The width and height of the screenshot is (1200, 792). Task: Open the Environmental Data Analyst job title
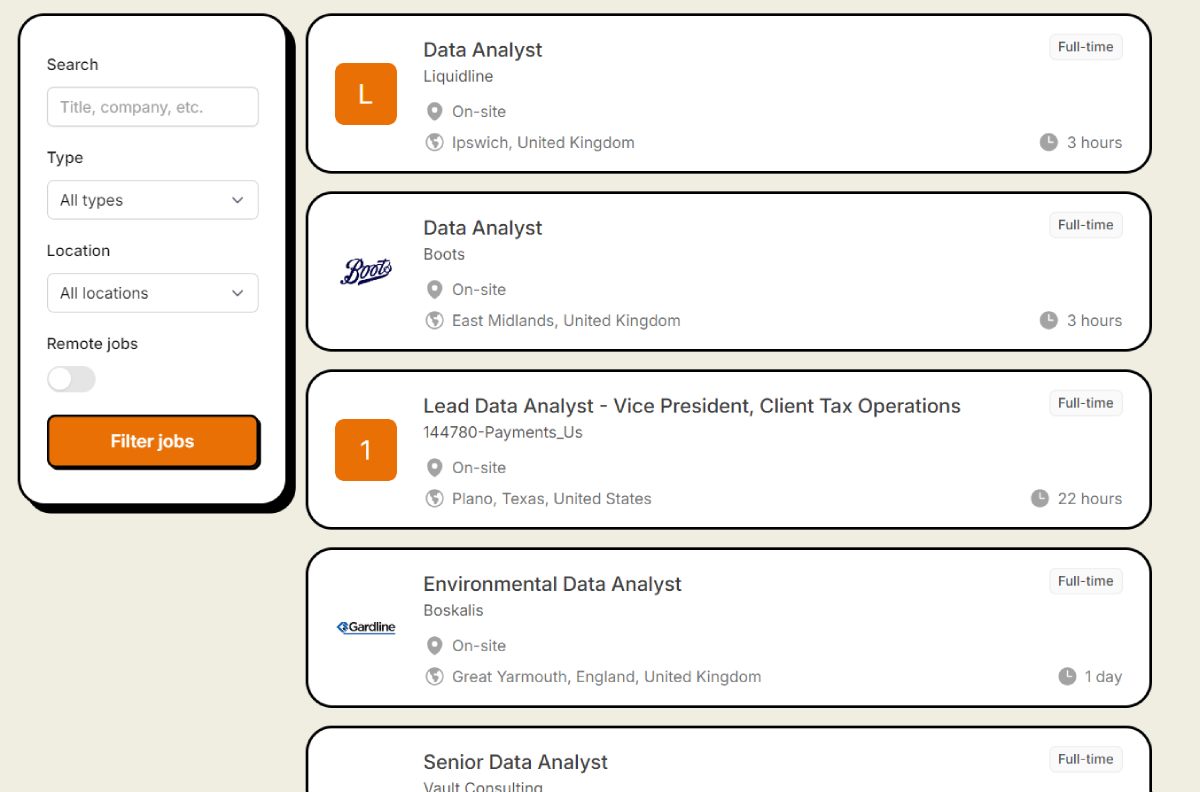[x=552, y=584]
